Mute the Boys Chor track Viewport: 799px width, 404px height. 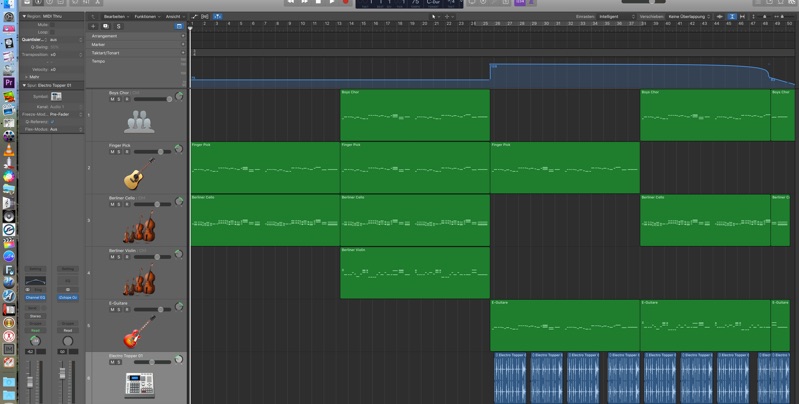click(113, 99)
